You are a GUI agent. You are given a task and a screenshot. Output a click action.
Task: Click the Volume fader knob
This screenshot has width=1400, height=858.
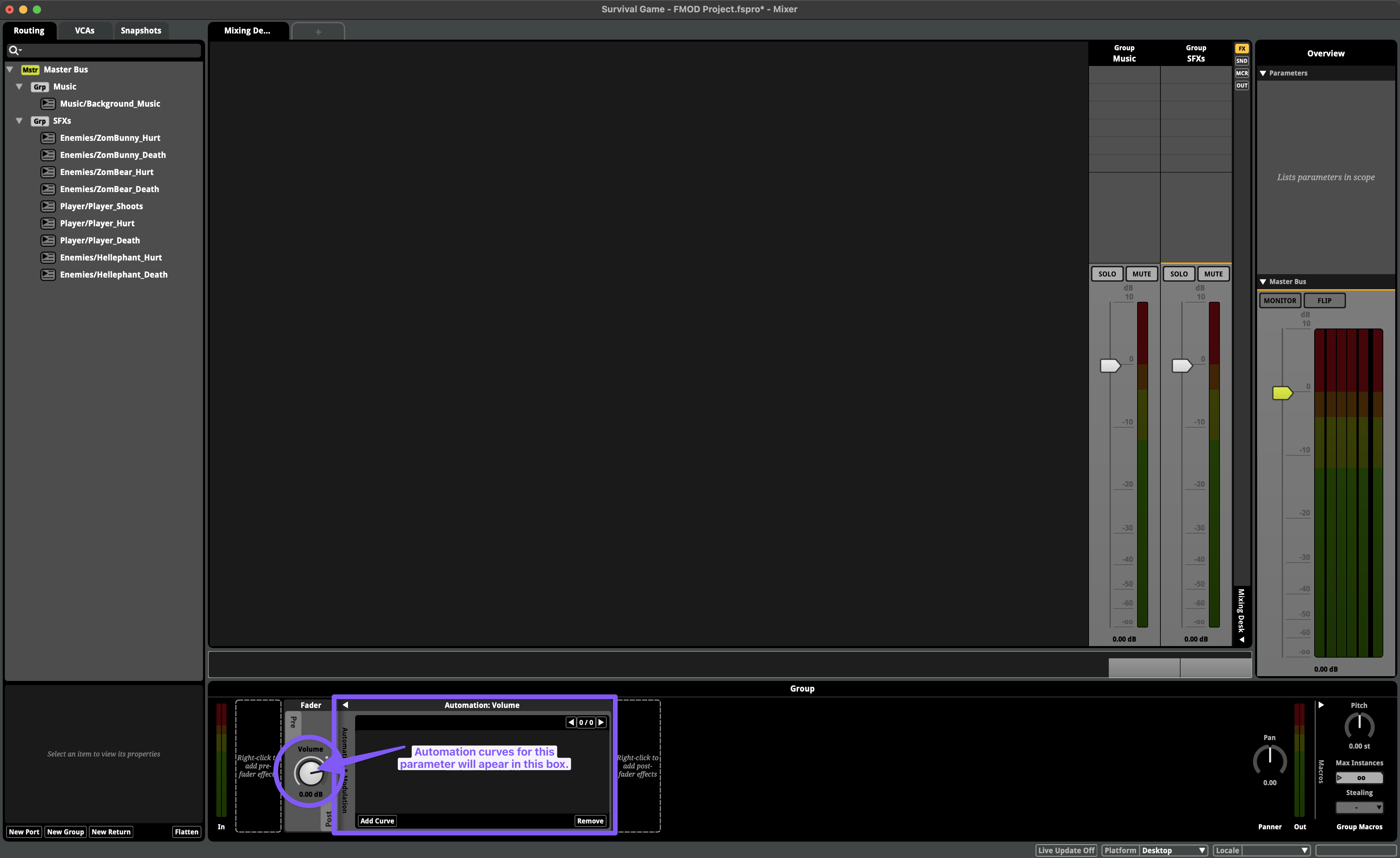click(311, 773)
